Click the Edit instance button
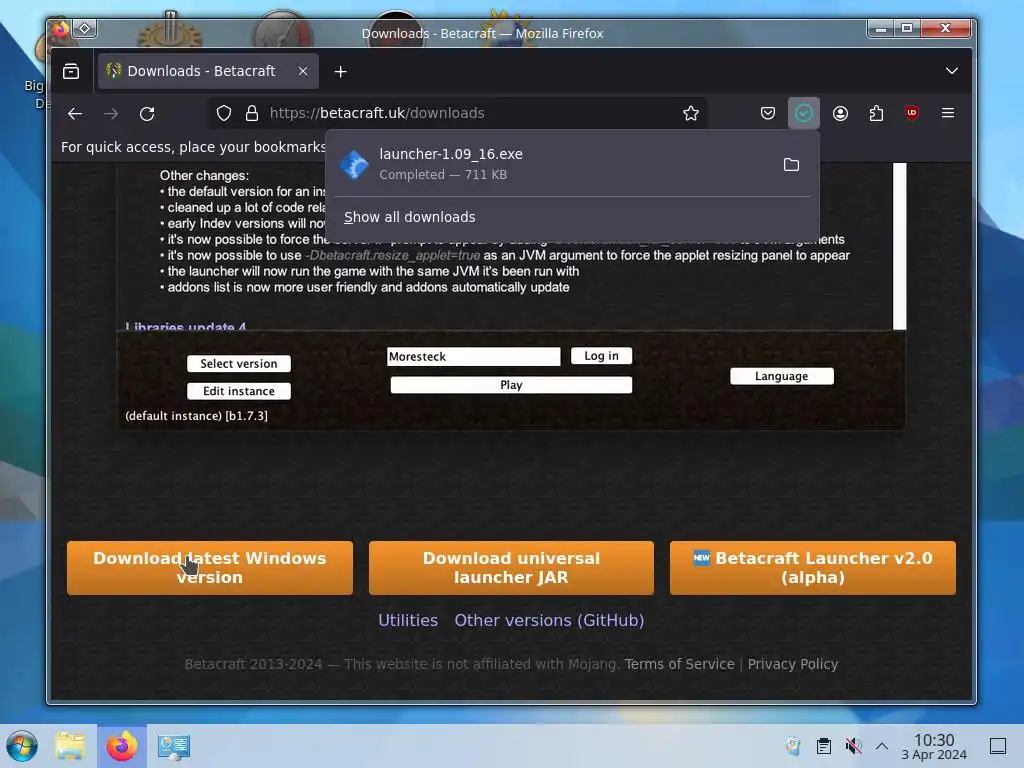 [x=239, y=391]
